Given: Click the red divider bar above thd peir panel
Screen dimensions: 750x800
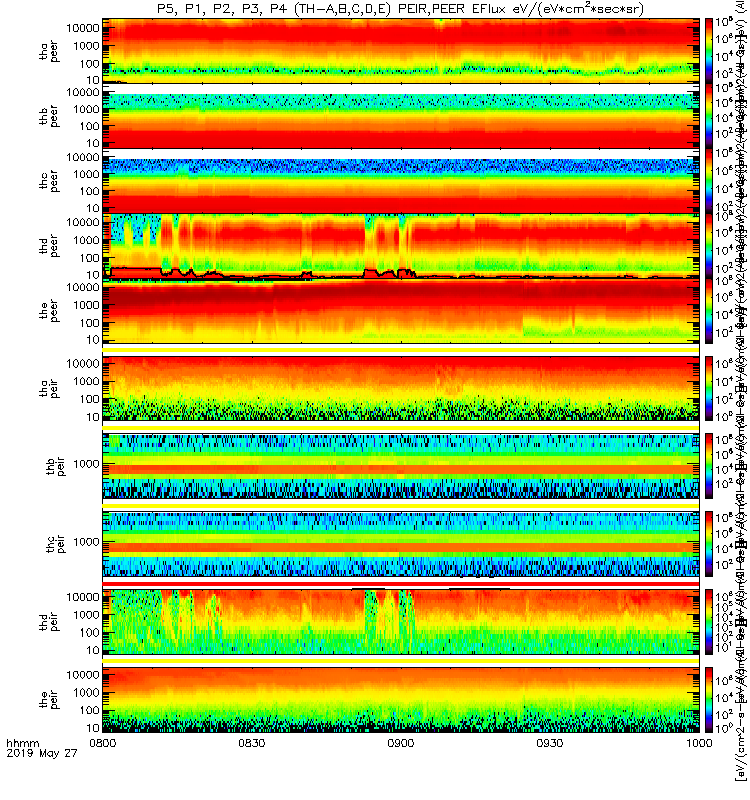Looking at the screenshot, I should (401, 583).
